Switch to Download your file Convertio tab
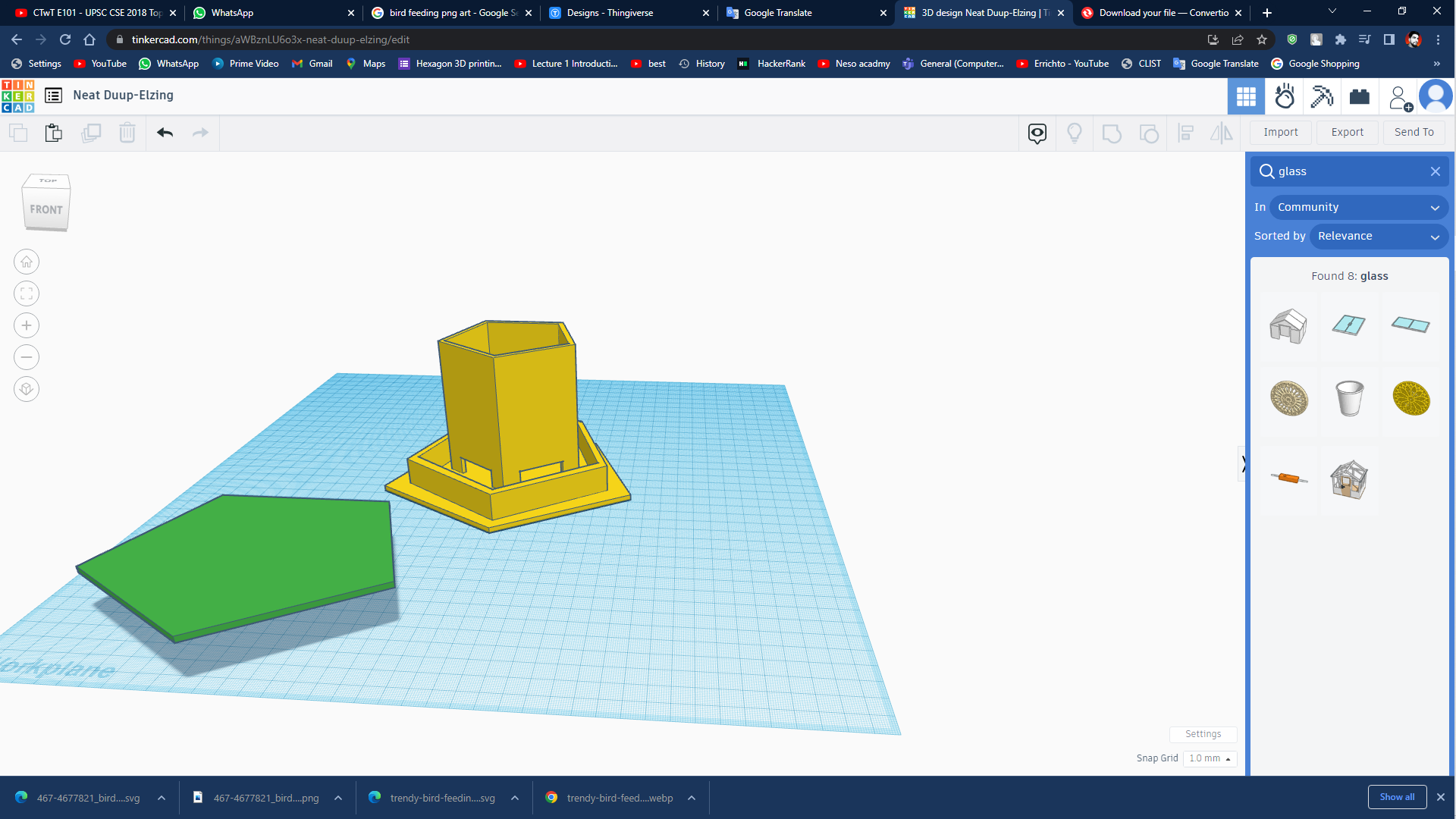 pyautogui.click(x=1160, y=13)
